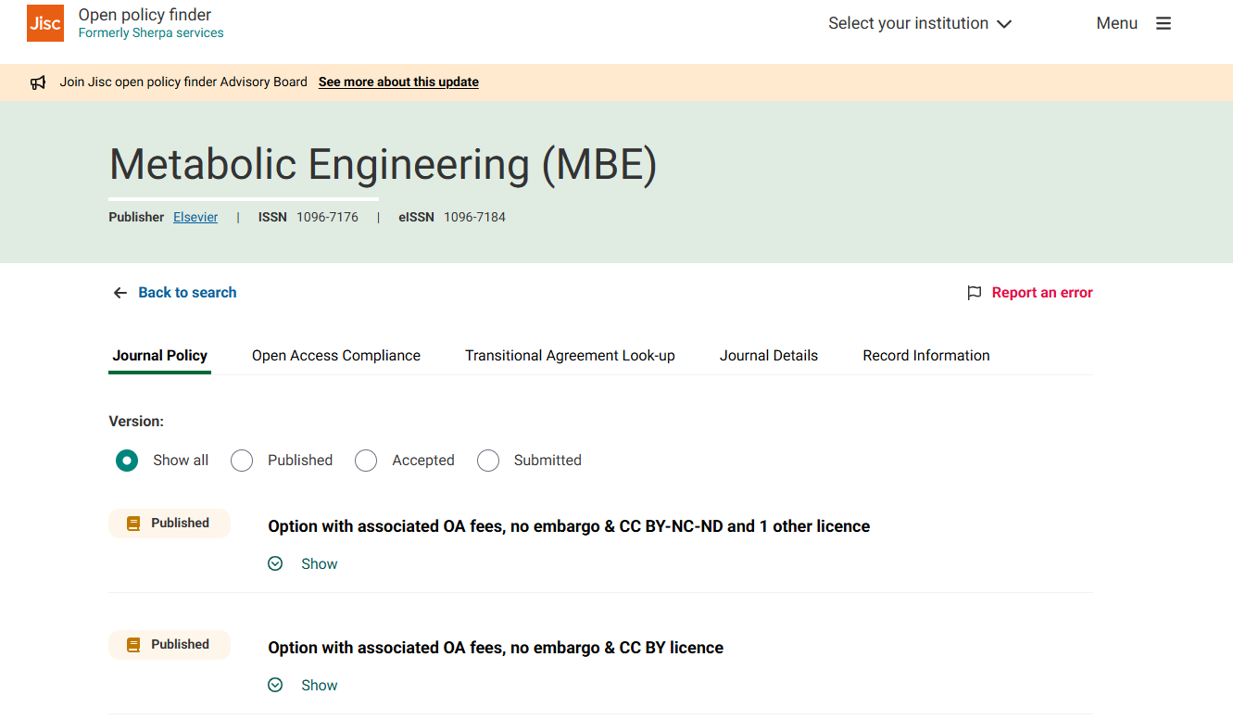Expand Show for the CC BY licence option
This screenshot has height=720, width=1233.
pyautogui.click(x=304, y=685)
